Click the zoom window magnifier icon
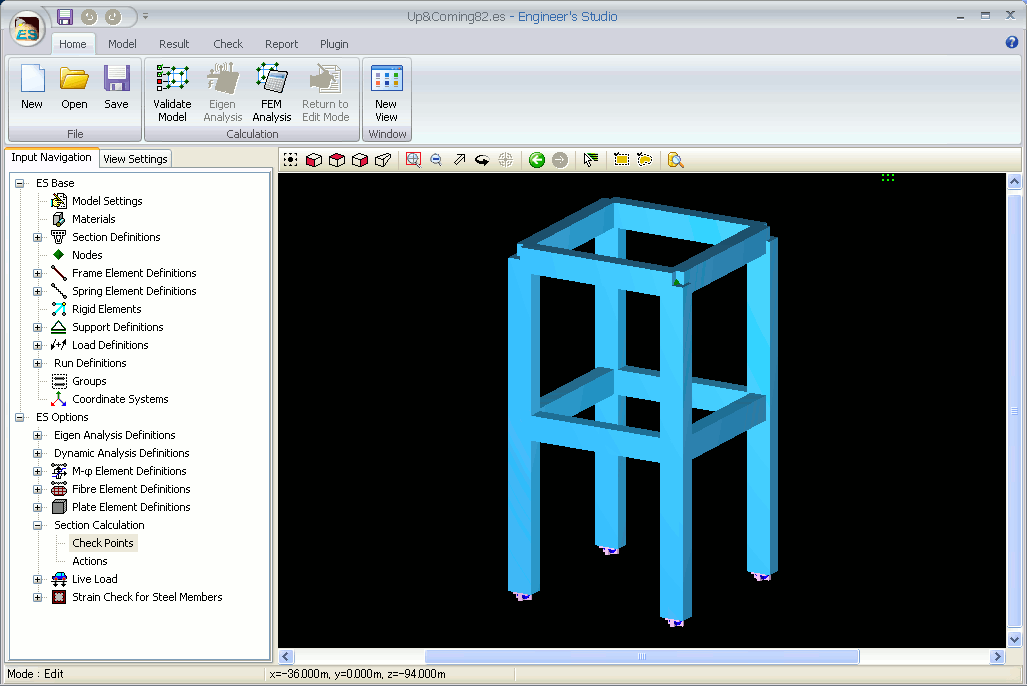The width and height of the screenshot is (1027, 686). [x=413, y=160]
